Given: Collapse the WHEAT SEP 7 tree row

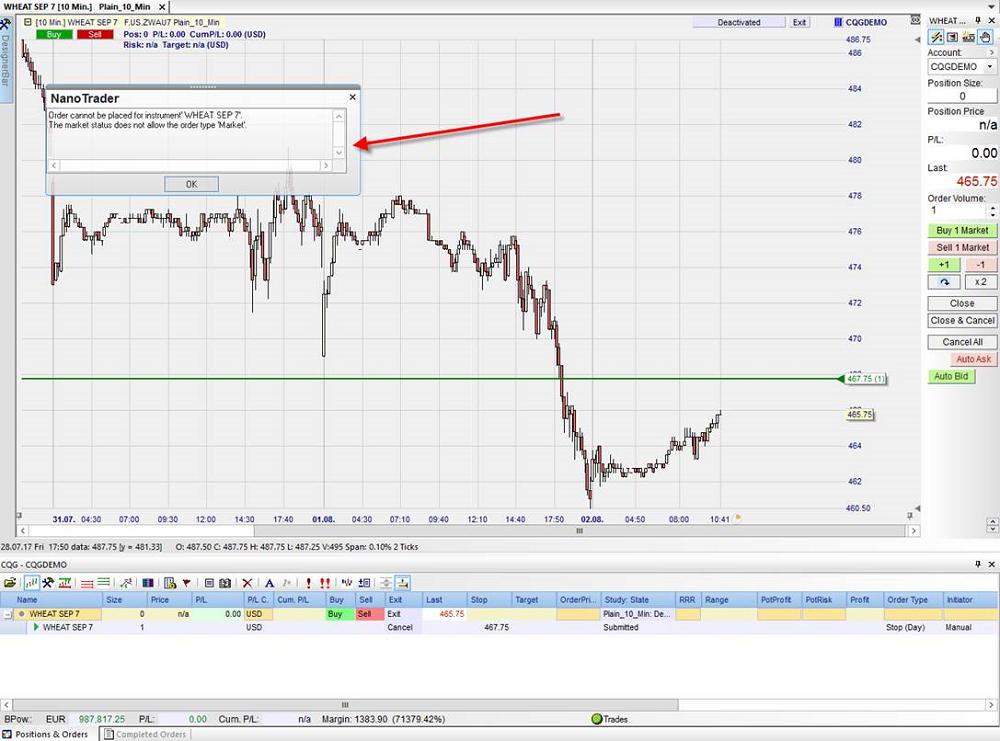Looking at the screenshot, I should 8,614.
